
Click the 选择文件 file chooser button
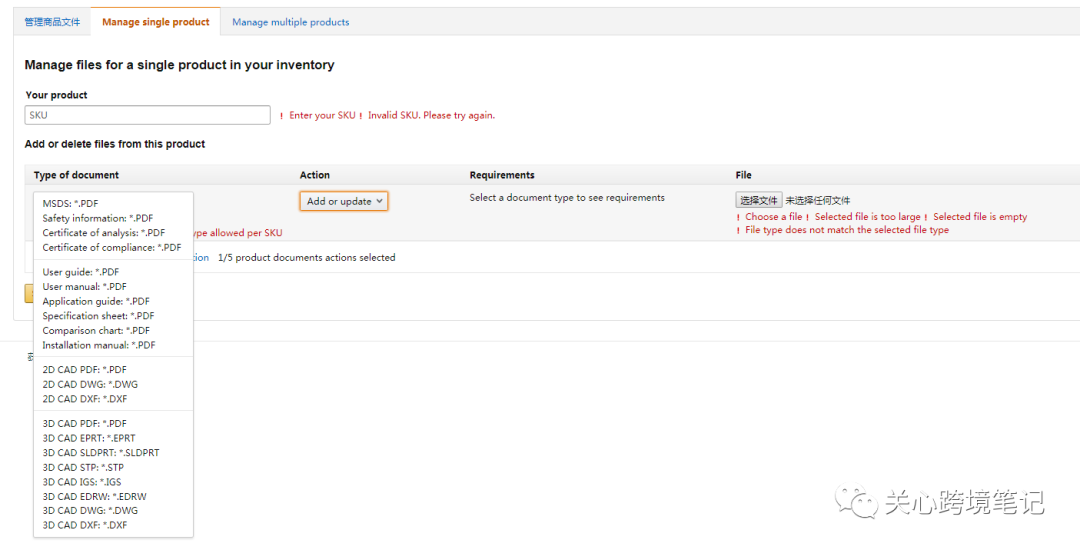(x=759, y=201)
